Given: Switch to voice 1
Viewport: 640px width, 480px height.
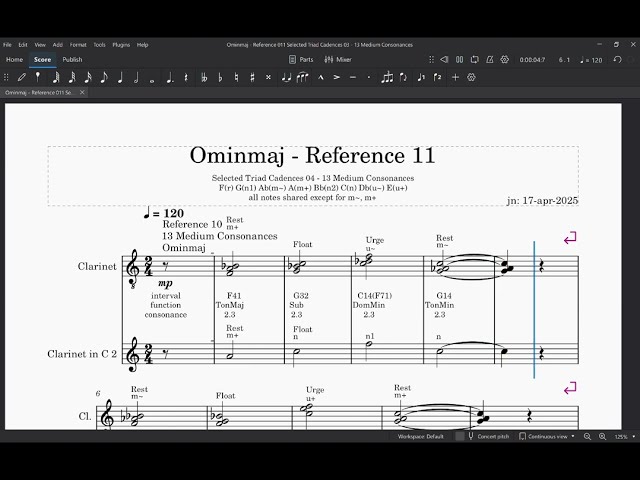Looking at the screenshot, I should click(421, 77).
